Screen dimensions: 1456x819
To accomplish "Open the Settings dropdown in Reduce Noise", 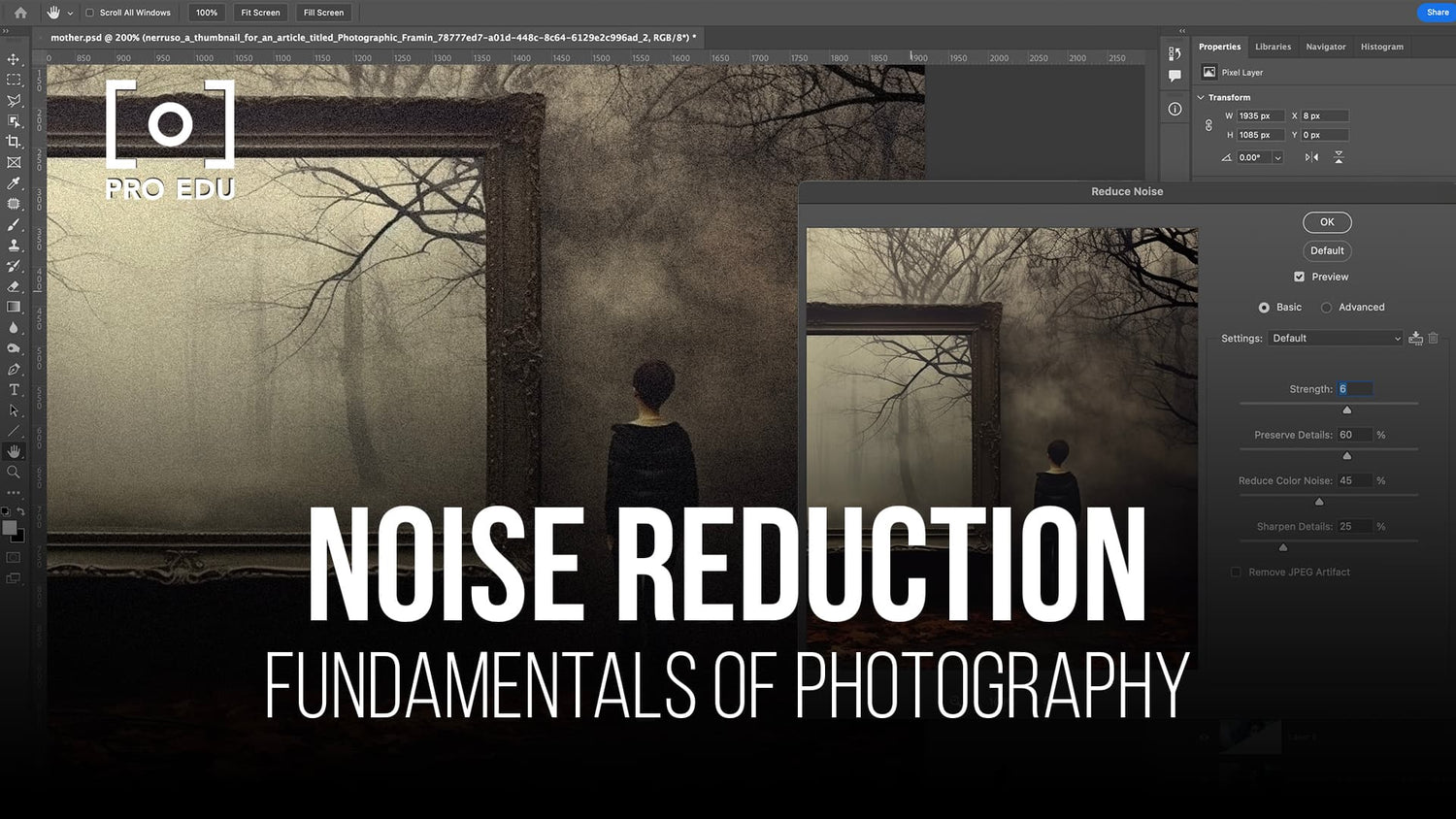I will (x=1336, y=338).
